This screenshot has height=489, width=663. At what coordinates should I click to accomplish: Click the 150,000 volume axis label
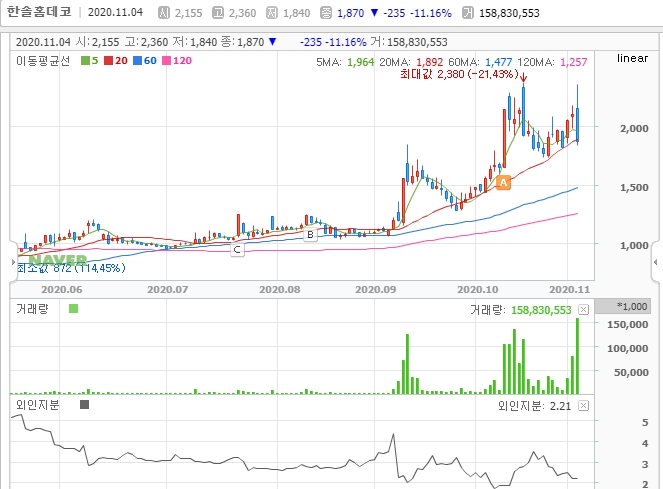pos(628,324)
